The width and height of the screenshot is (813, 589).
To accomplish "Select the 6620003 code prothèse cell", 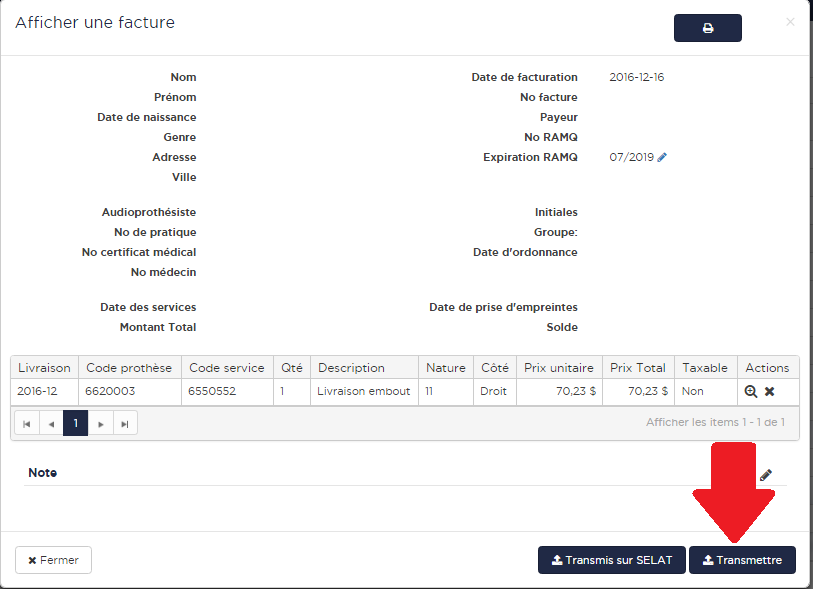I will [110, 391].
